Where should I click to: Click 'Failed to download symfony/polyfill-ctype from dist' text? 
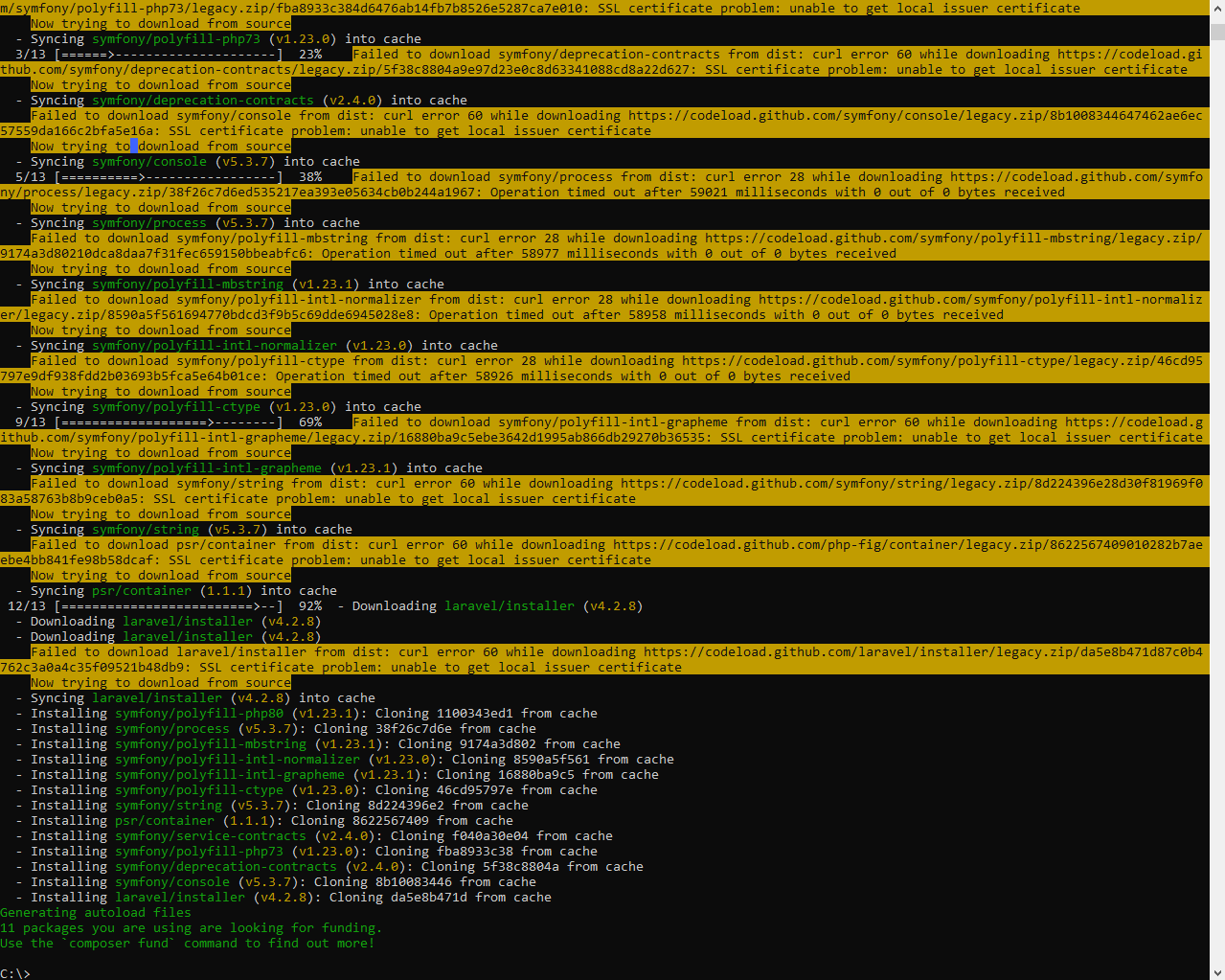pyautogui.click(x=230, y=361)
